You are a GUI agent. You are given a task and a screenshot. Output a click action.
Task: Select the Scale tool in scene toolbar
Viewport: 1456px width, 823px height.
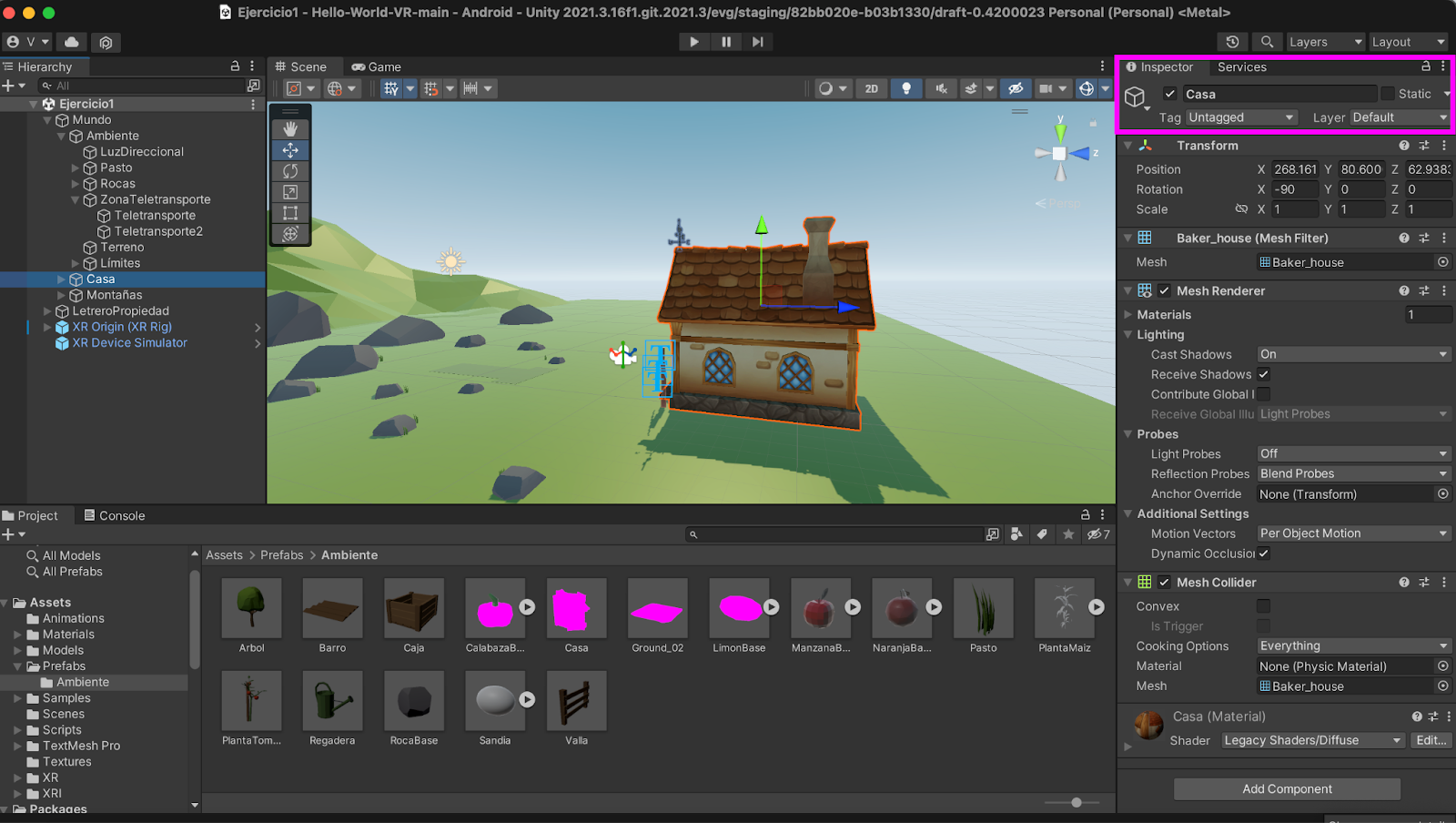(290, 192)
